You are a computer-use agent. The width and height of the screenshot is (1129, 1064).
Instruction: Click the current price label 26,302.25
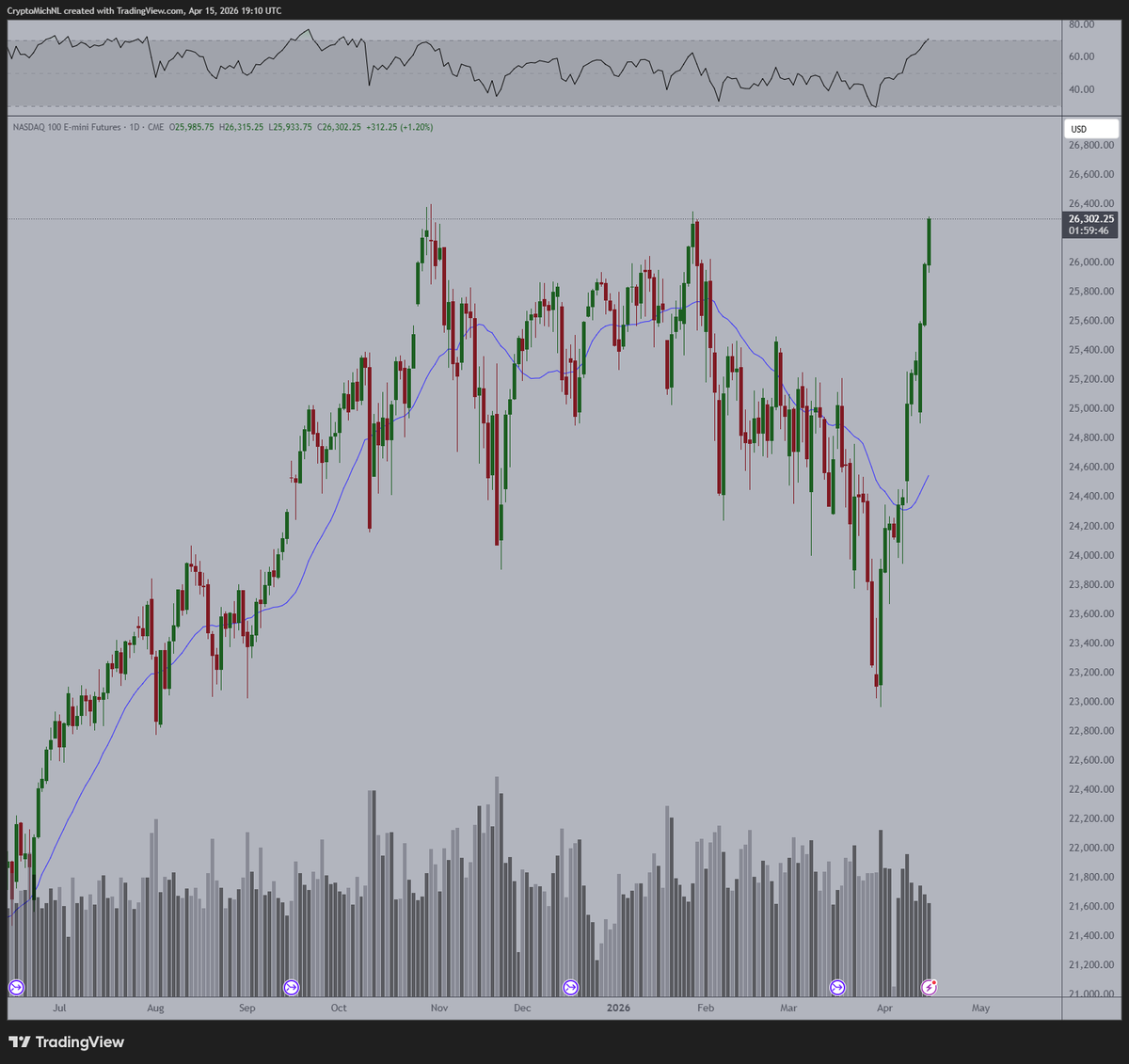click(x=1090, y=218)
